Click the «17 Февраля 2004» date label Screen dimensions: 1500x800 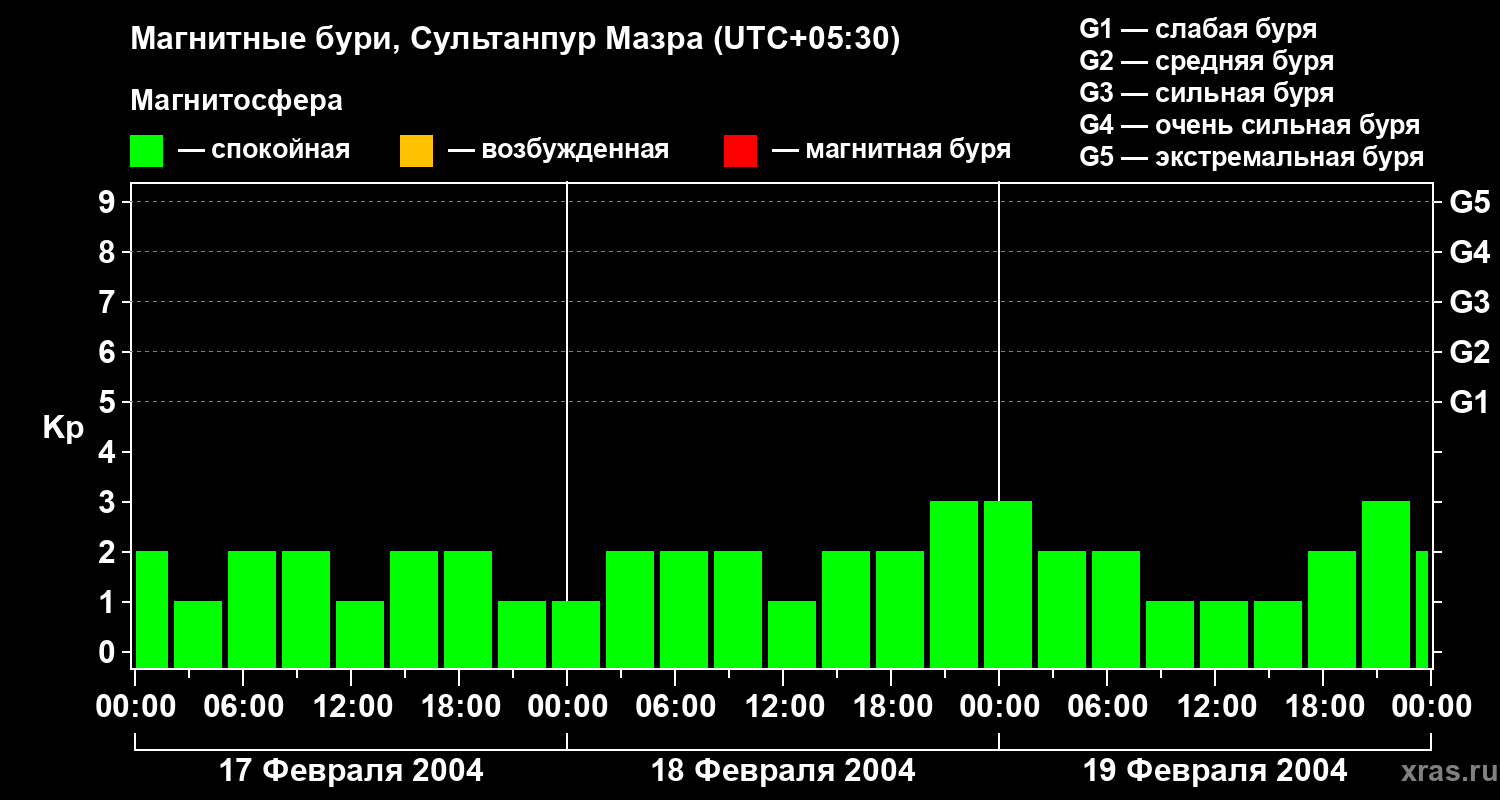click(x=351, y=771)
